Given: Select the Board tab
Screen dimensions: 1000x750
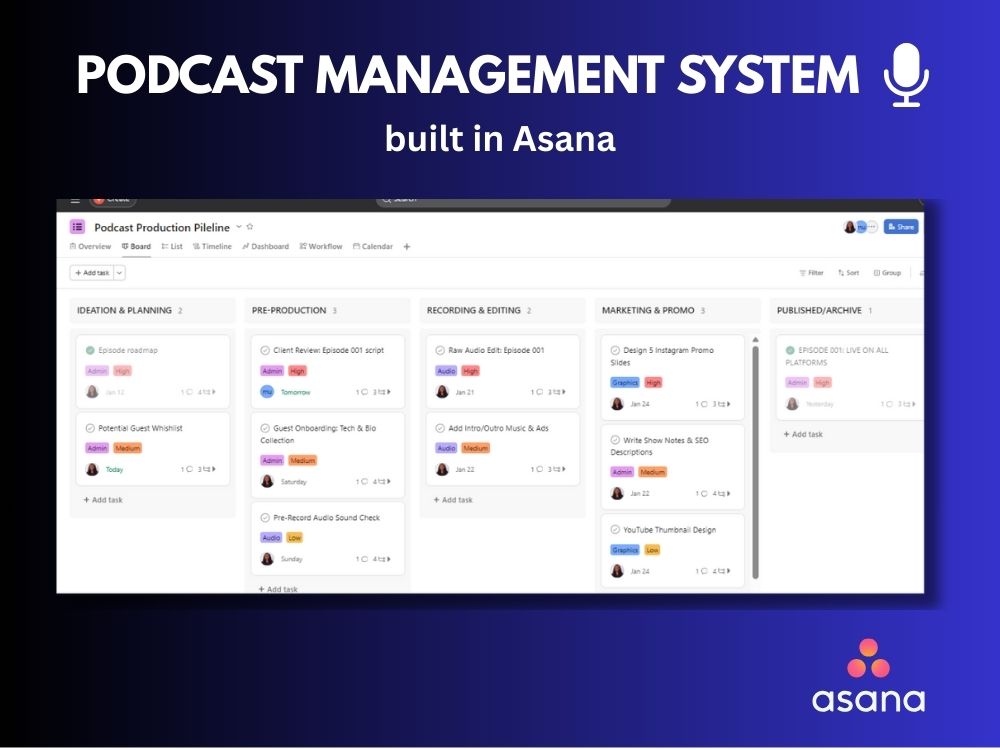Looking at the screenshot, I should tap(136, 246).
